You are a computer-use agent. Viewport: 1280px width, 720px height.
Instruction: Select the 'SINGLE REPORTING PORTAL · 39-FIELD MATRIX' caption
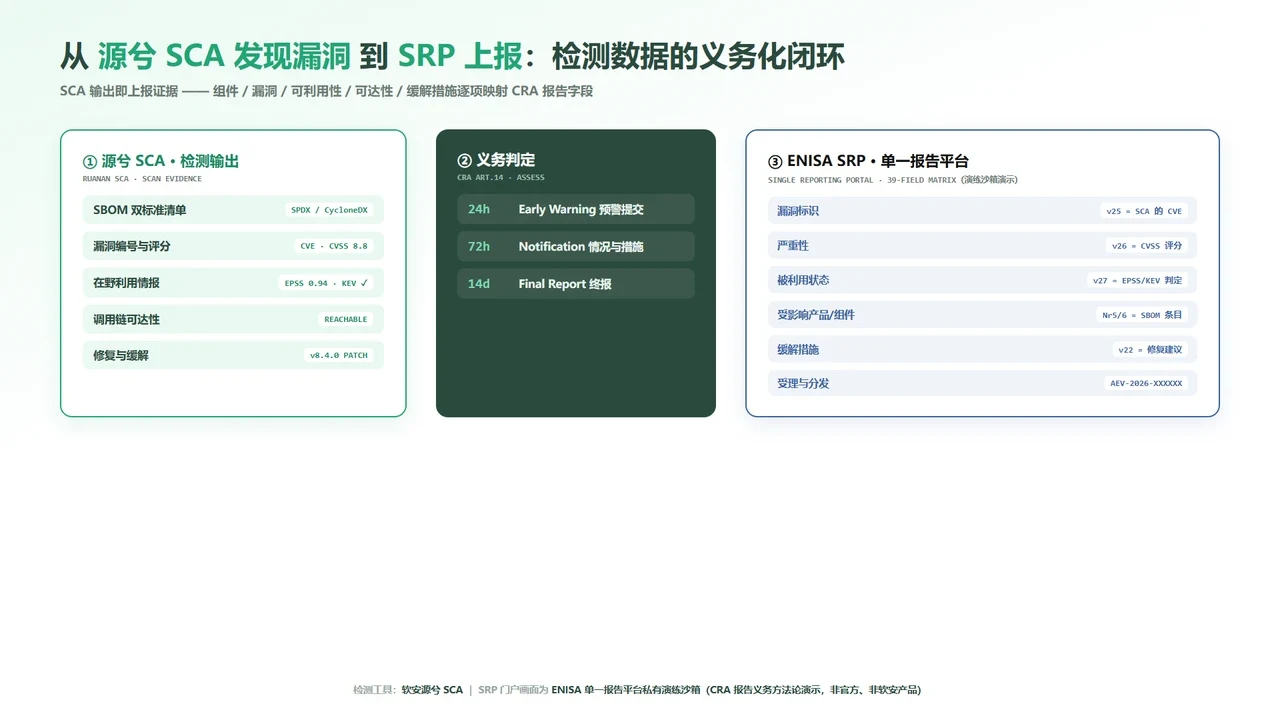893,180
